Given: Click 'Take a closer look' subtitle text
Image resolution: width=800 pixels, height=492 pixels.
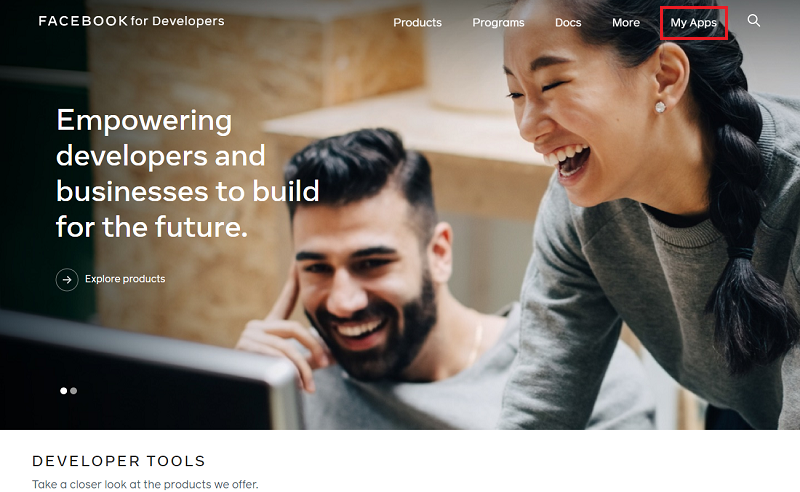Looking at the screenshot, I should 145,484.
